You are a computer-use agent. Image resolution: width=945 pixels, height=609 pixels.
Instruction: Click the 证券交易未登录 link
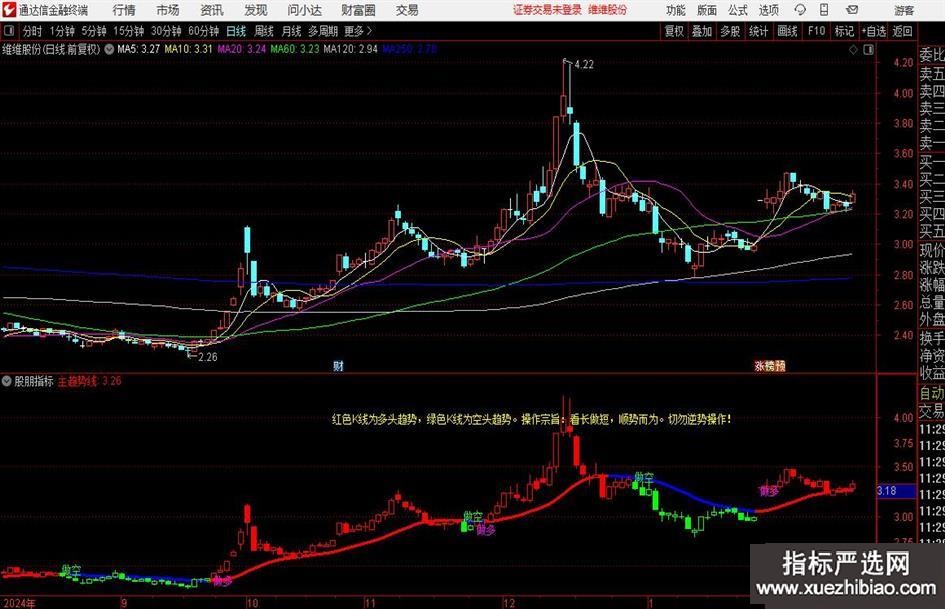[x=547, y=10]
